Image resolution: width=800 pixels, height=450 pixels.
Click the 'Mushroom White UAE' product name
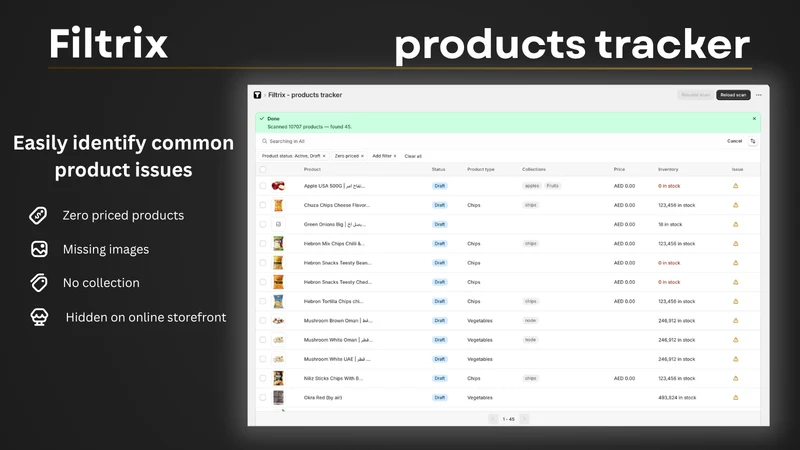tap(337, 359)
